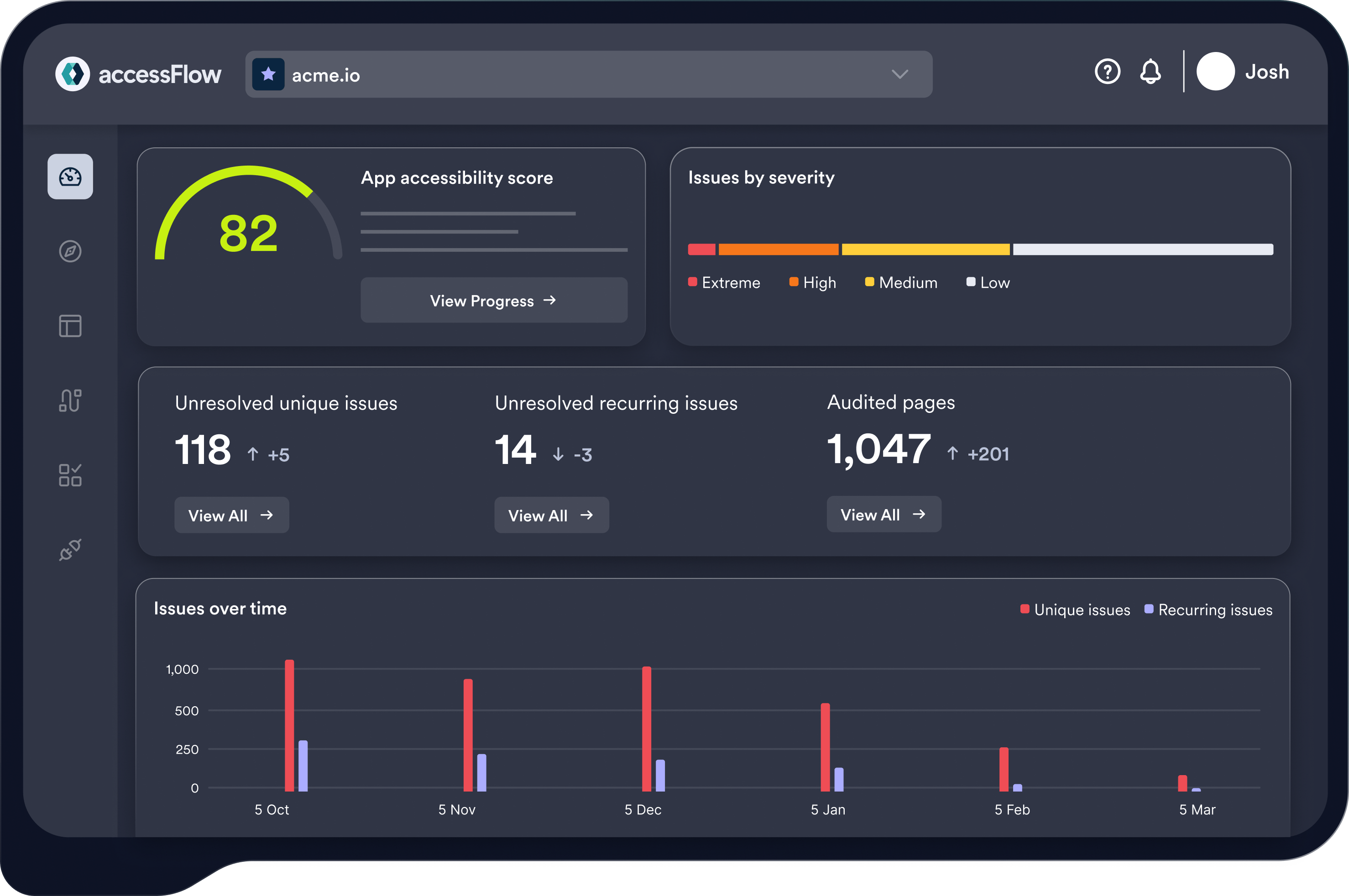
Task: Click the help question mark icon
Action: click(x=1107, y=73)
